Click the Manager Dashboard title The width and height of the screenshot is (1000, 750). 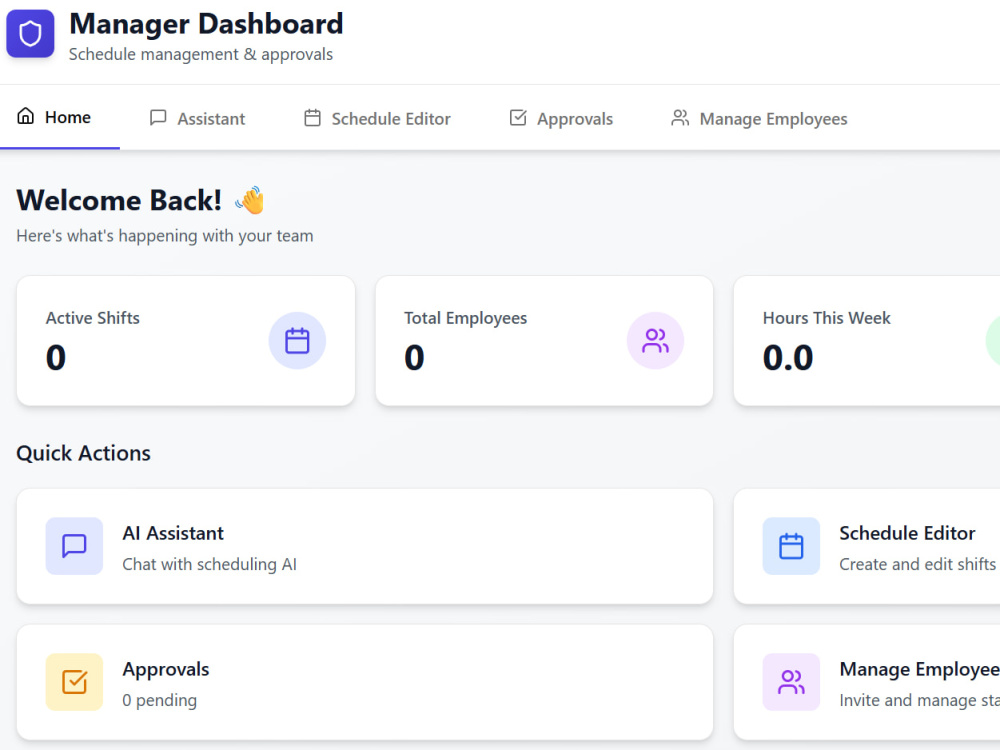click(x=206, y=24)
